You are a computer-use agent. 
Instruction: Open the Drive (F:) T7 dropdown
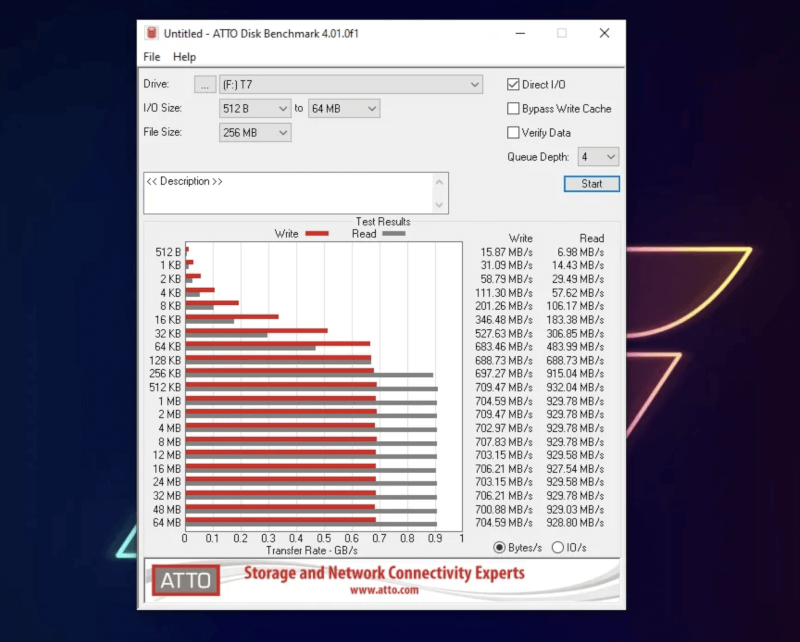351,84
